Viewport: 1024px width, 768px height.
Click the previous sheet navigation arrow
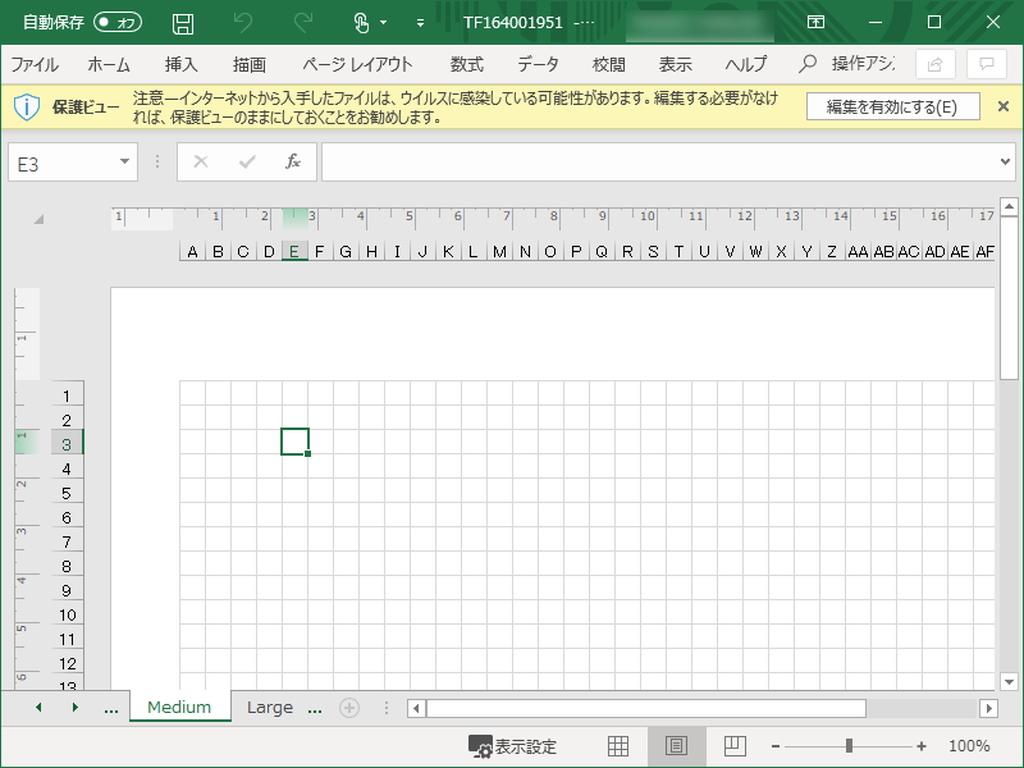click(x=39, y=707)
